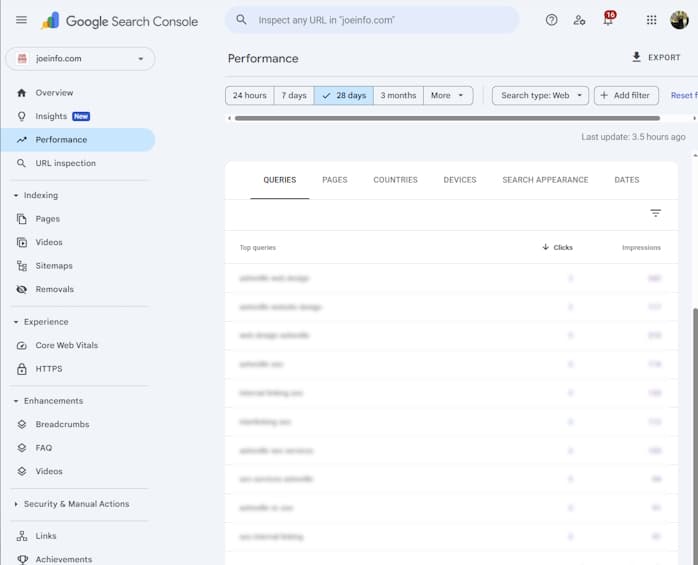Open the hamburger main menu
The height and width of the screenshot is (565, 698).
21,20
